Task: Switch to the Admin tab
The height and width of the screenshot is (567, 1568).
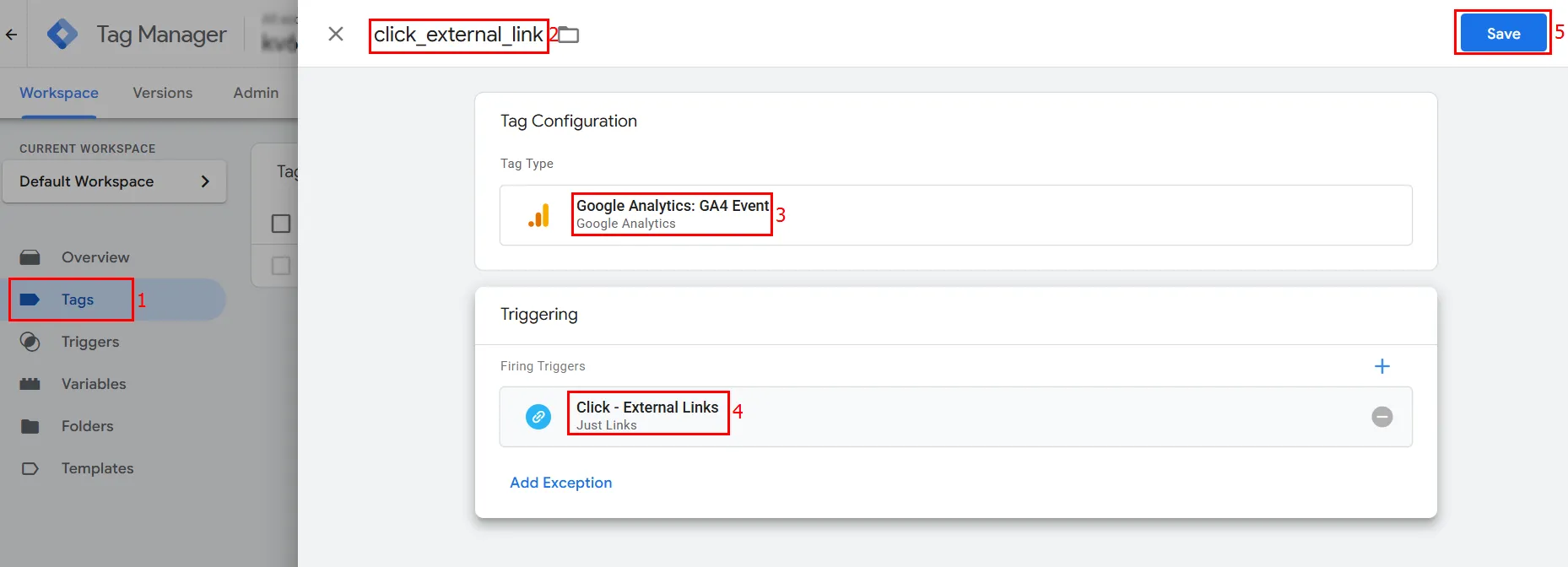Action: [x=256, y=93]
